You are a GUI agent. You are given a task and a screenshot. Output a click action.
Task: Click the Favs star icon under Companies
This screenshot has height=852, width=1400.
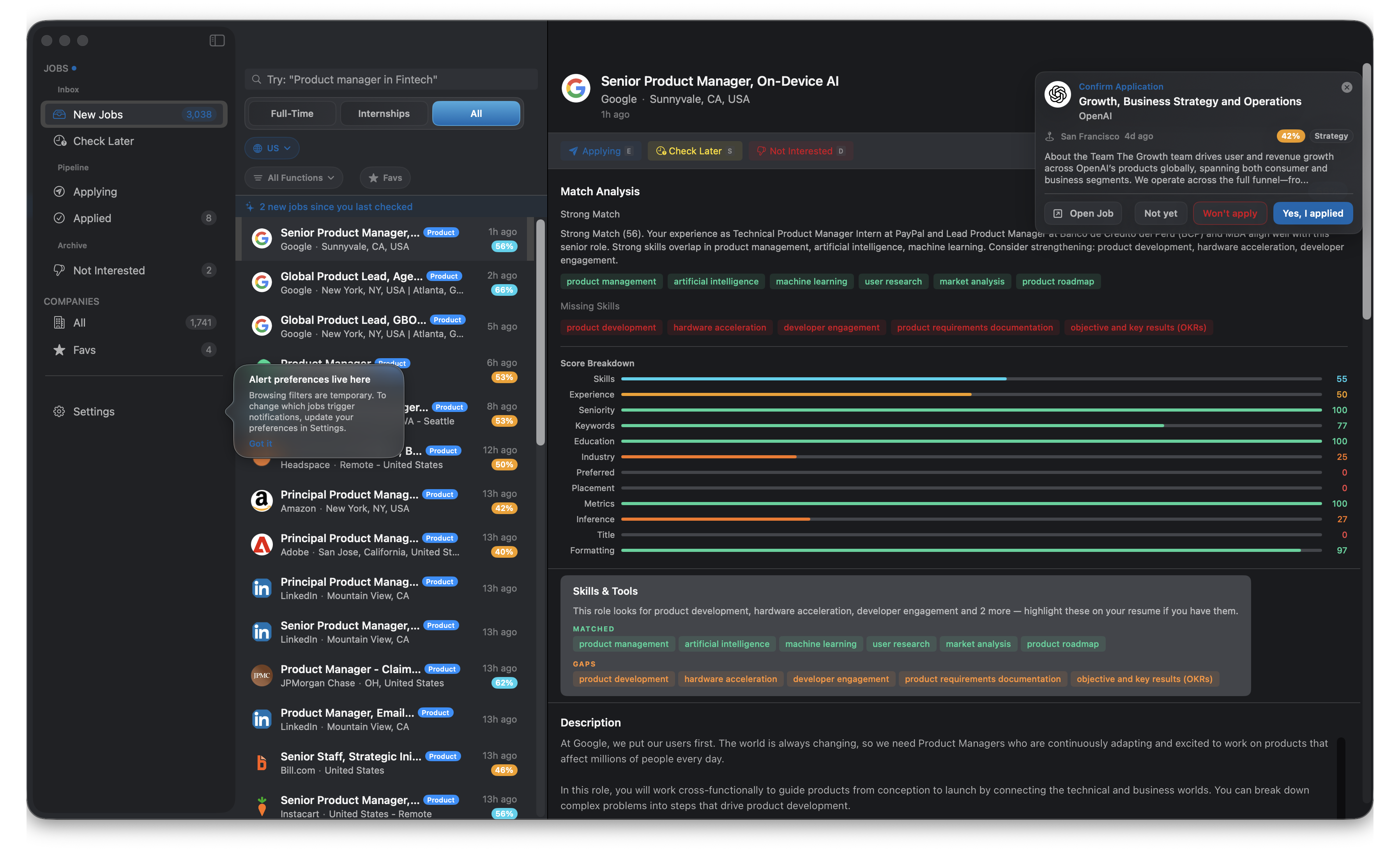click(59, 350)
